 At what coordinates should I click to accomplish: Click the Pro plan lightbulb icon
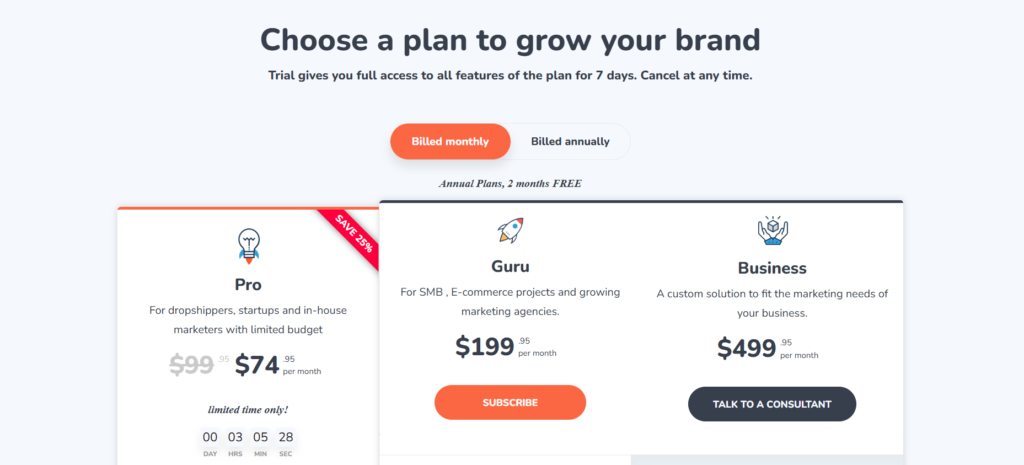tap(248, 243)
